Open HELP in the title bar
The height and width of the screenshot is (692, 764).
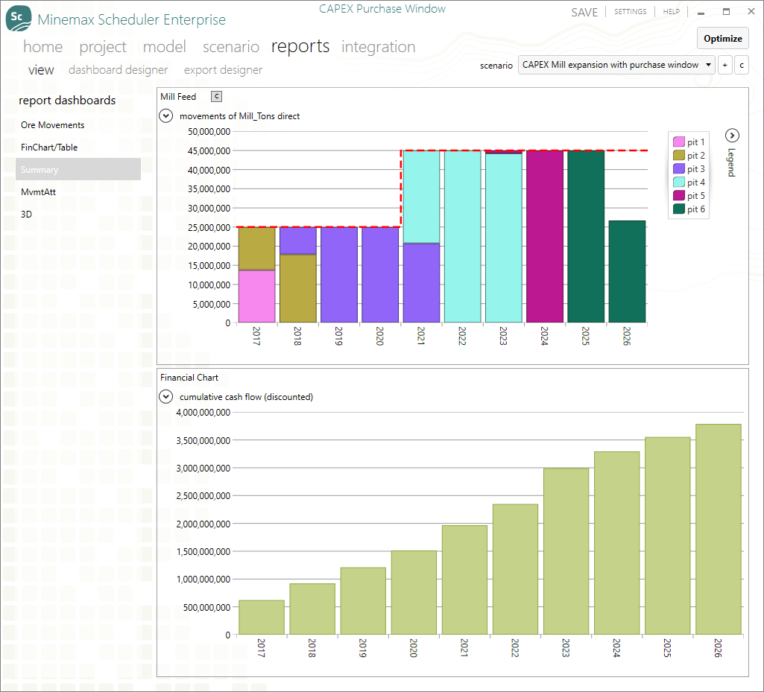(671, 11)
